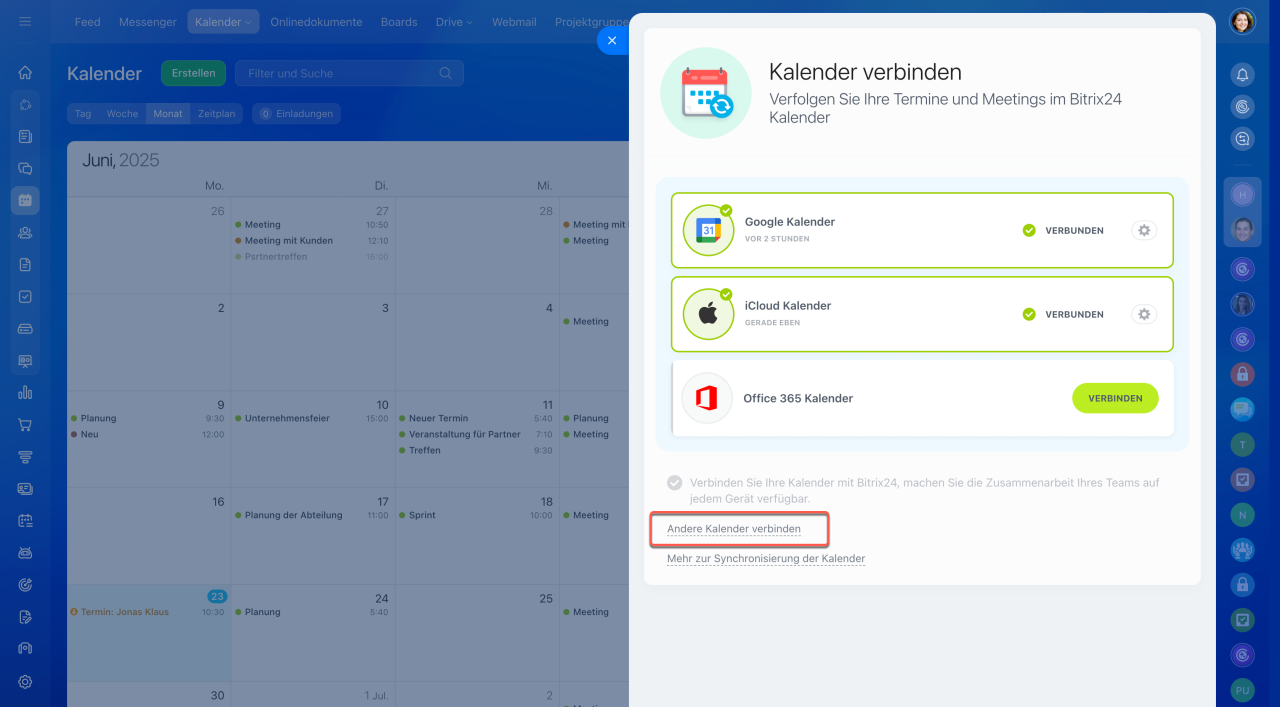Image resolution: width=1280 pixels, height=707 pixels.
Task: Click the Google Calendar logo icon
Action: 708,230
